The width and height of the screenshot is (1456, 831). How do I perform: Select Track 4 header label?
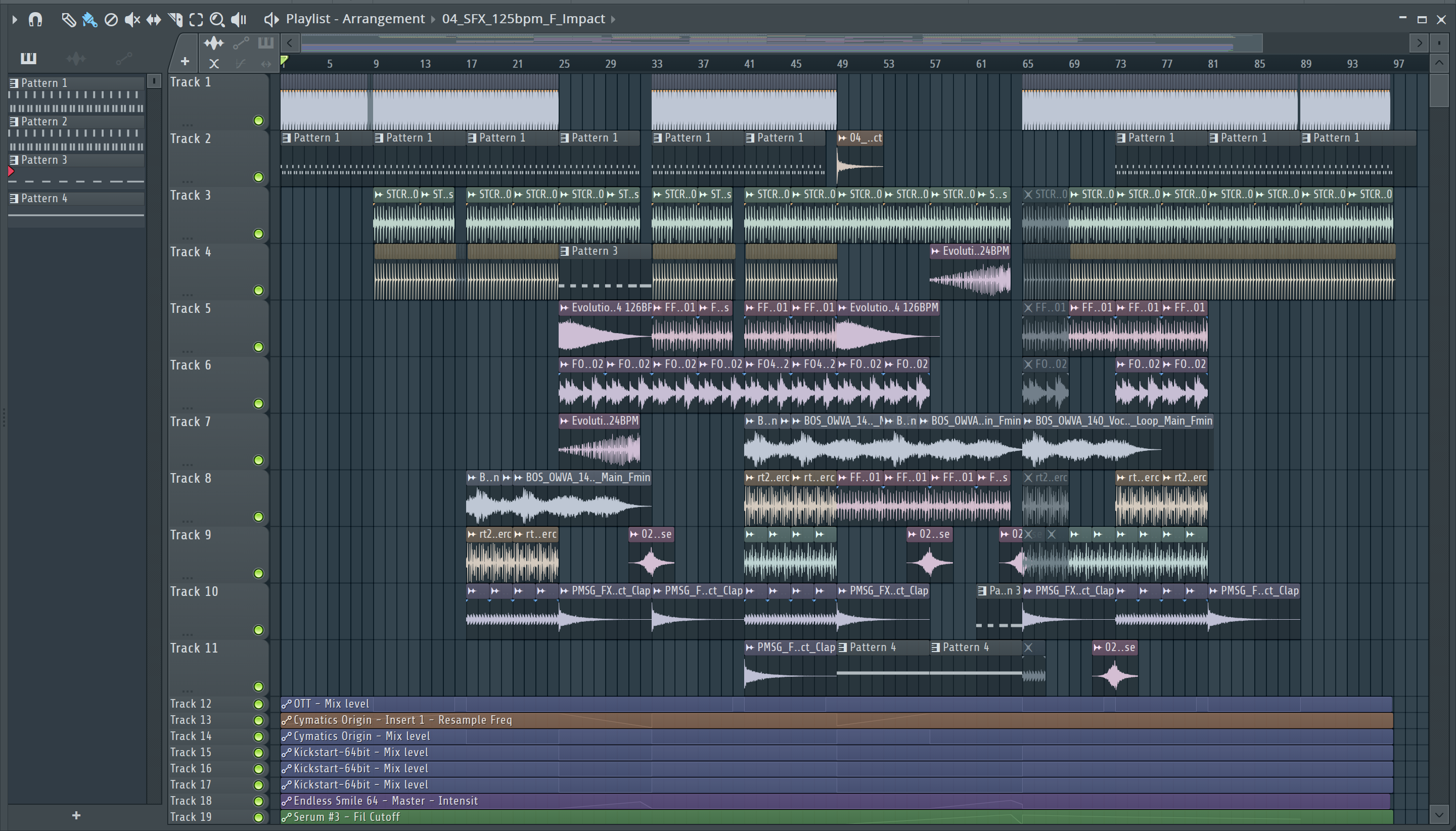[191, 252]
